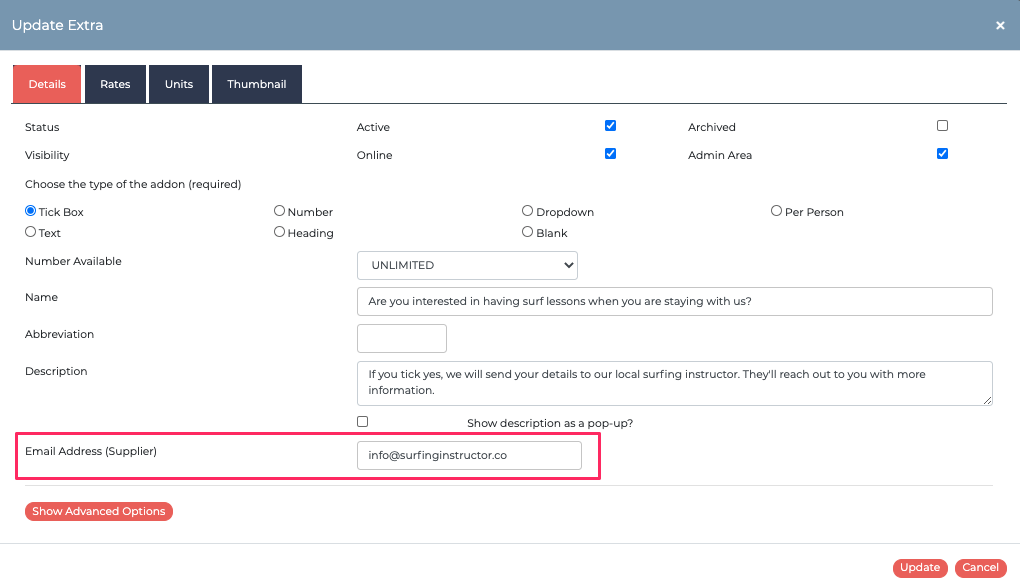The width and height of the screenshot is (1020, 588).
Task: Select the Dropdown addon type
Action: coord(528,211)
